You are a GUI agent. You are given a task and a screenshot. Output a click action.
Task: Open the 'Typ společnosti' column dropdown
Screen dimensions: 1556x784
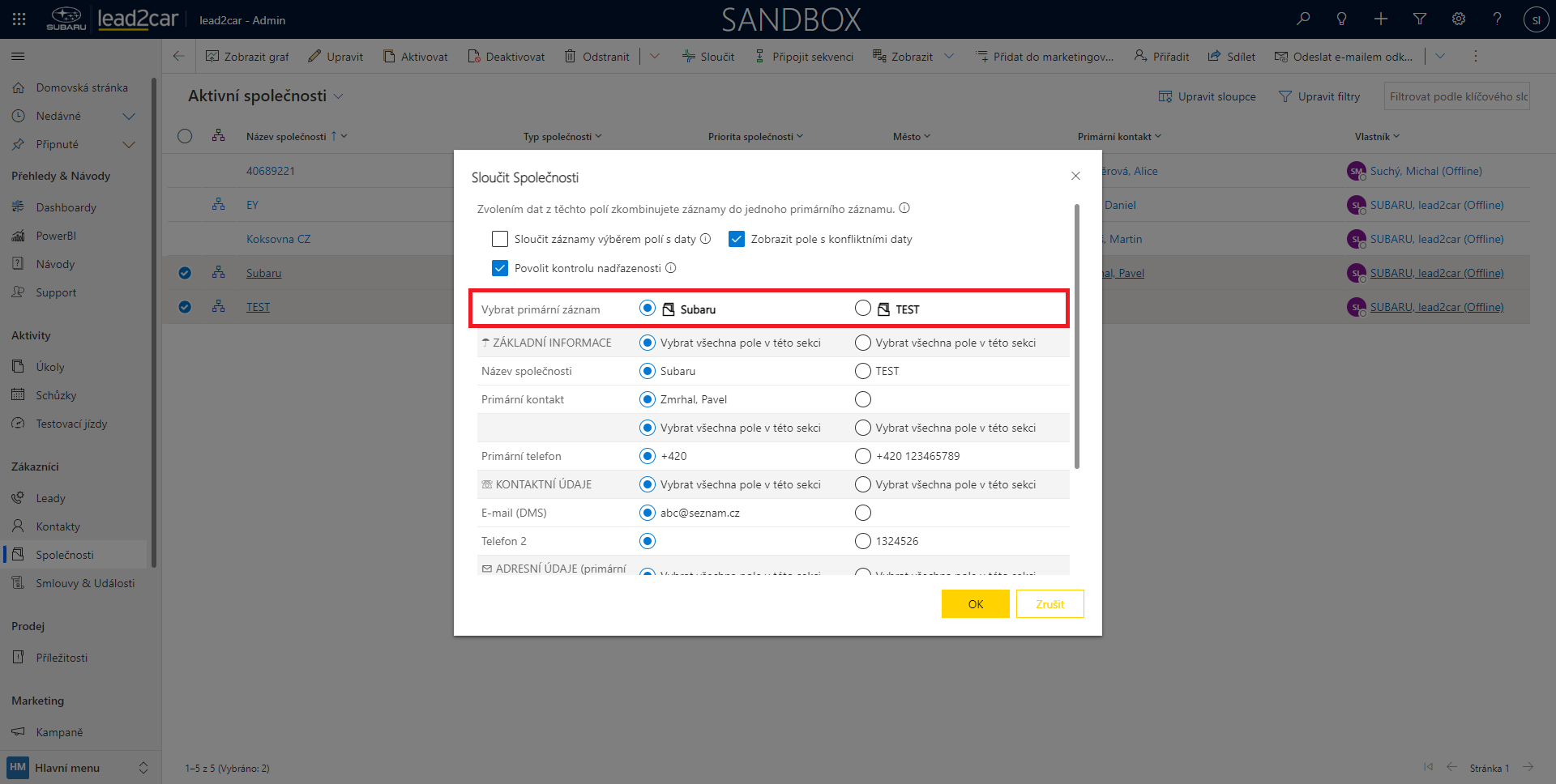click(x=562, y=137)
